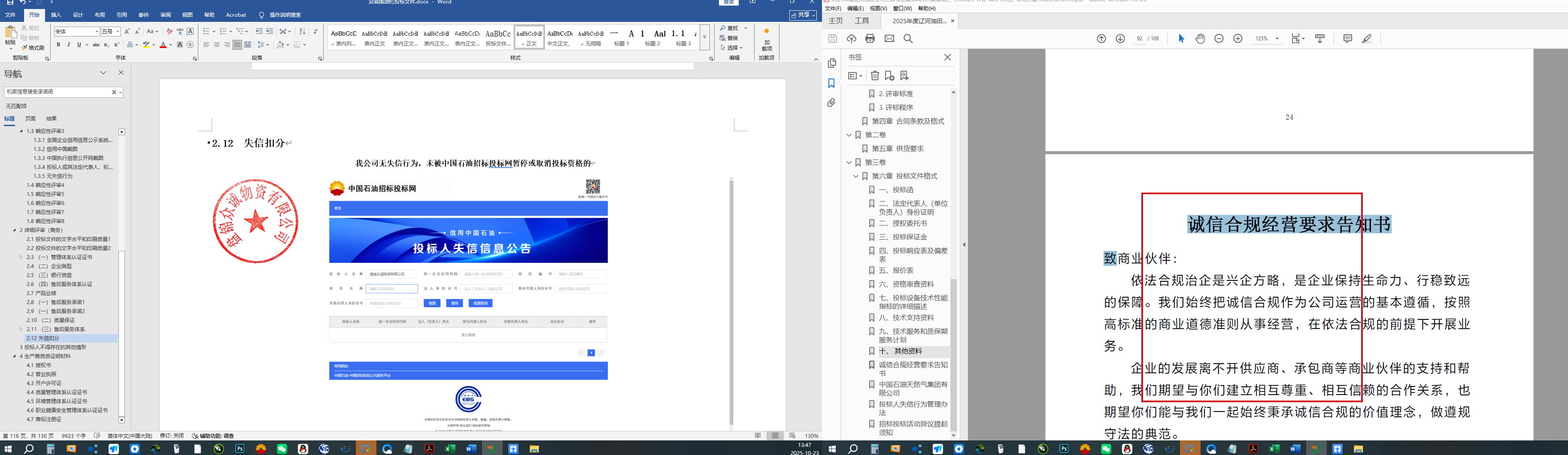Open the Acrobat ribbon tab in Word
Screen dimensions: 1568x455
236,15
